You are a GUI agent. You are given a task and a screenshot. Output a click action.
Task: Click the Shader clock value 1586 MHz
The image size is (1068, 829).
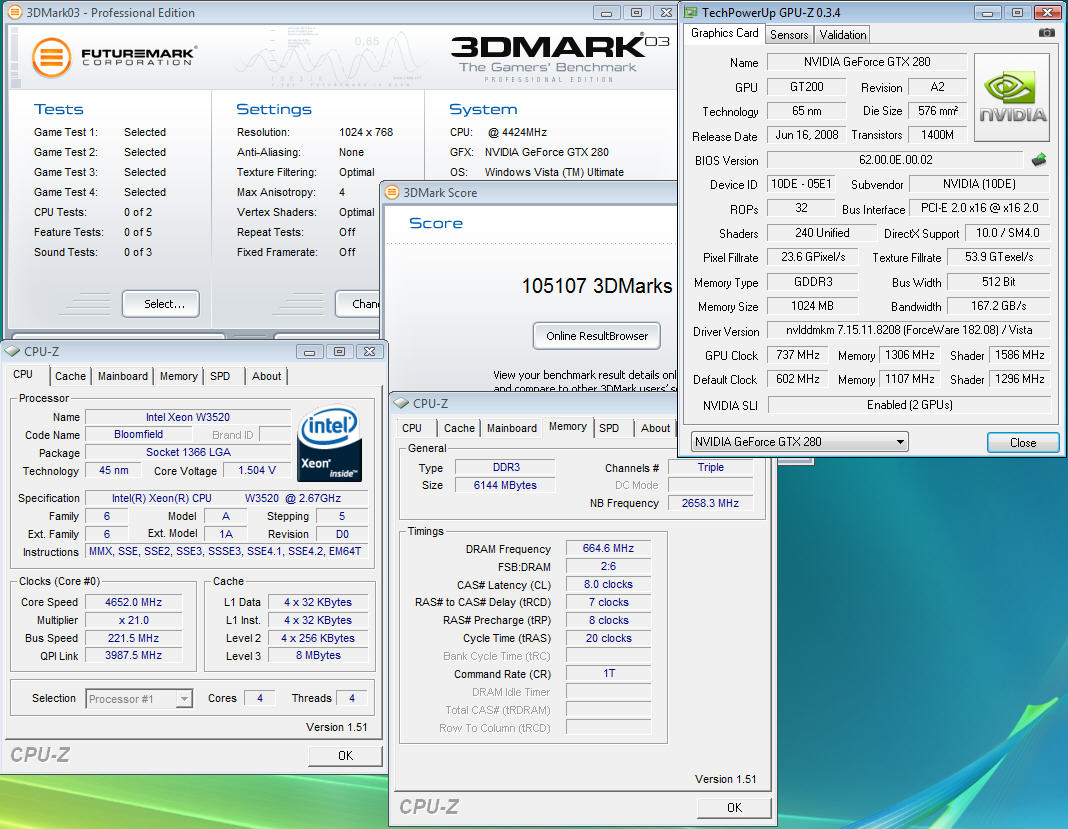[x=1020, y=356]
